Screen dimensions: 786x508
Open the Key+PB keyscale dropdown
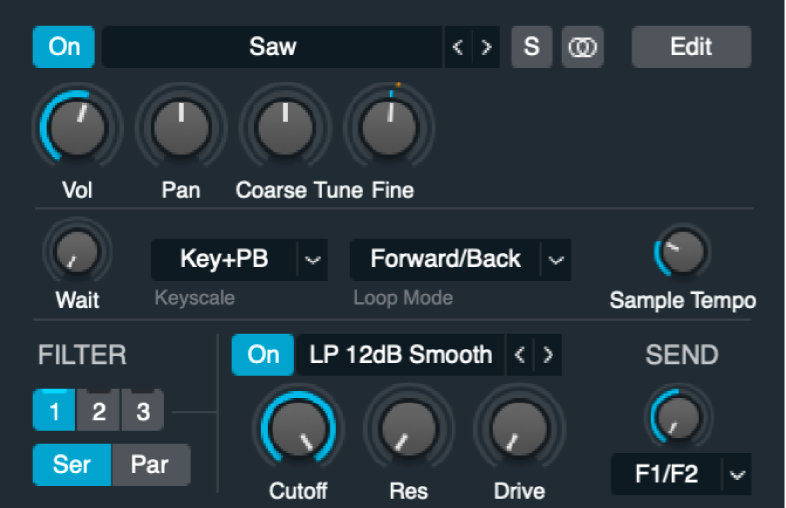313,259
